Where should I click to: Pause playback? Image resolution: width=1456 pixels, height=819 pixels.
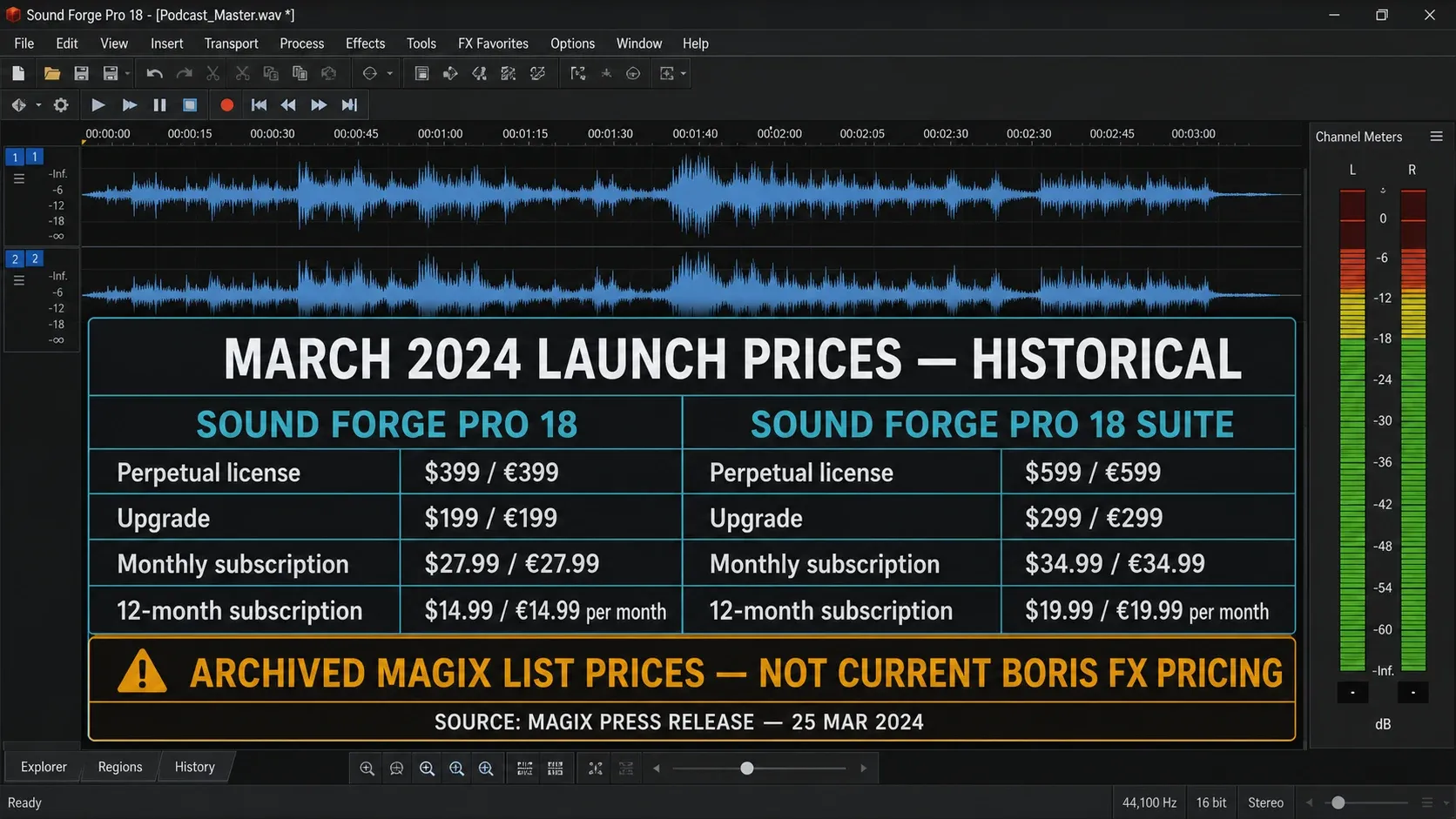(x=159, y=105)
